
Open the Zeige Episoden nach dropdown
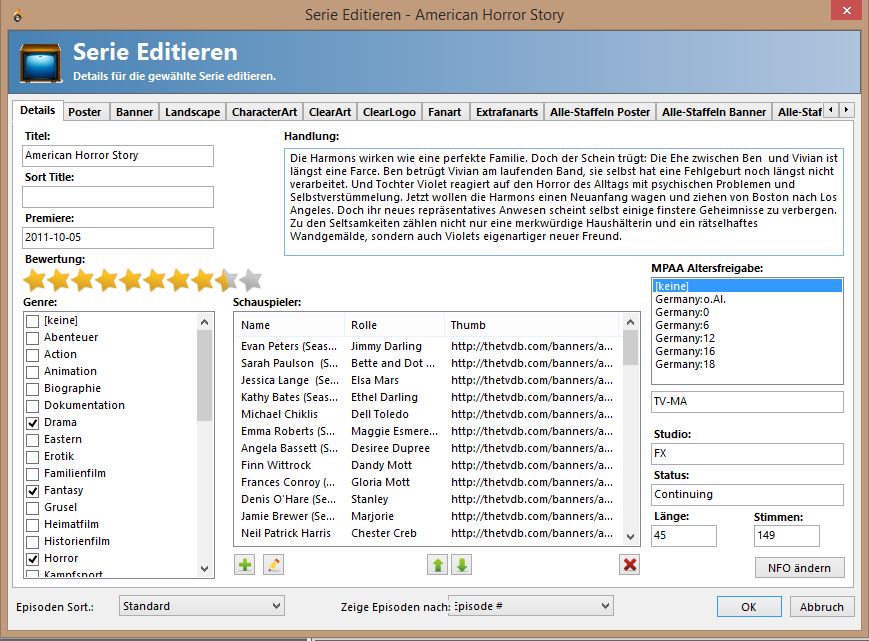click(x=532, y=606)
